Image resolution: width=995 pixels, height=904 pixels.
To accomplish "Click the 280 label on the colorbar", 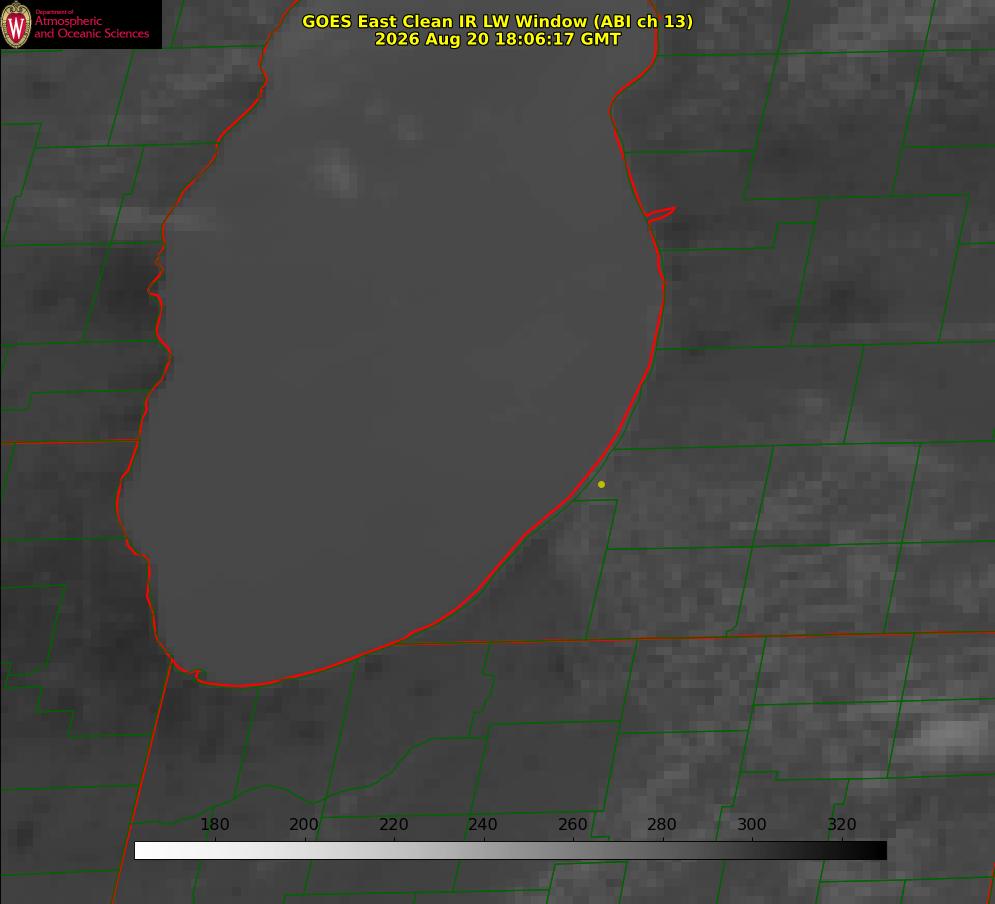I will coord(662,824).
